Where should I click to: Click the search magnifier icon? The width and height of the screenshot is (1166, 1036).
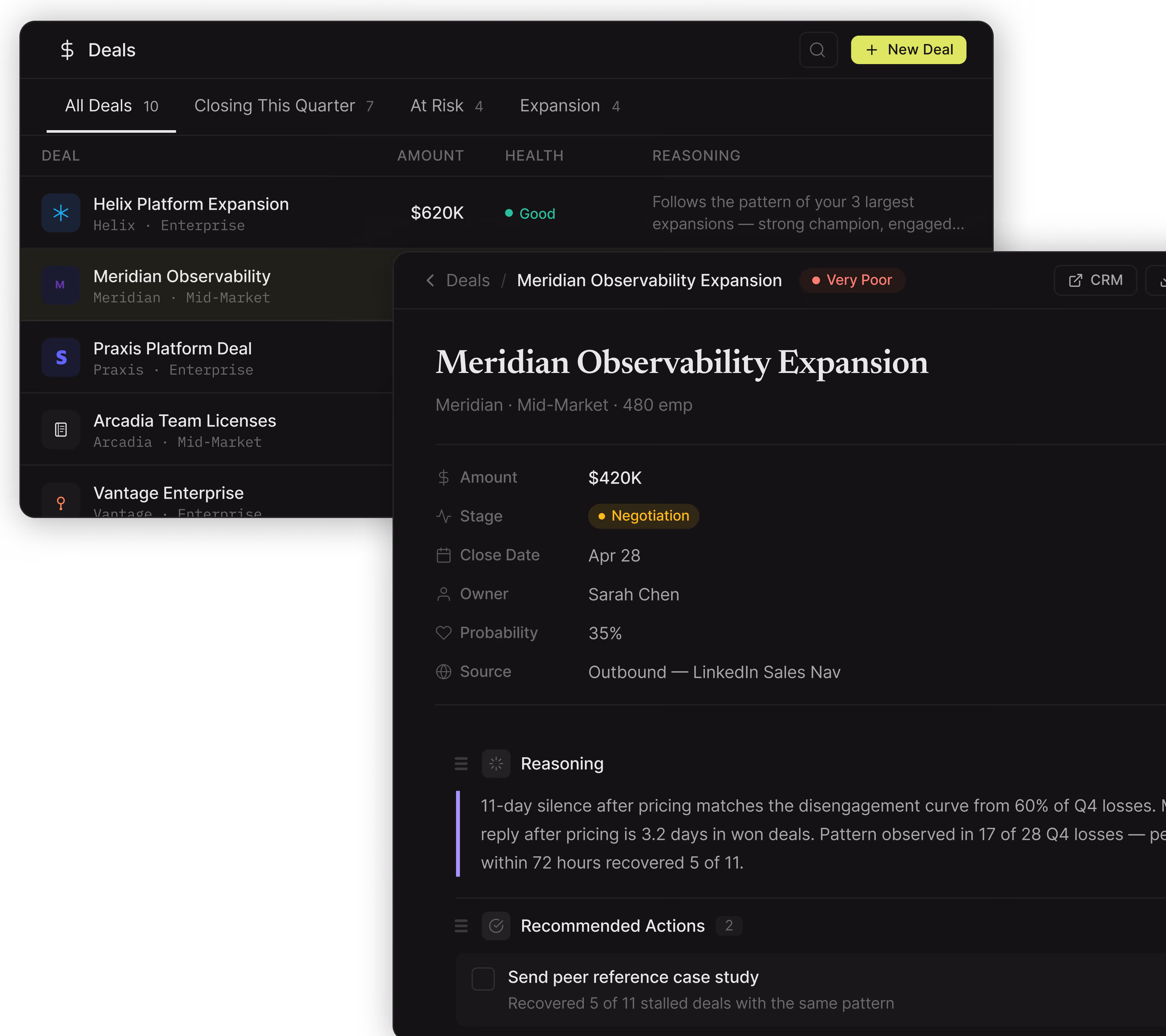coord(817,50)
